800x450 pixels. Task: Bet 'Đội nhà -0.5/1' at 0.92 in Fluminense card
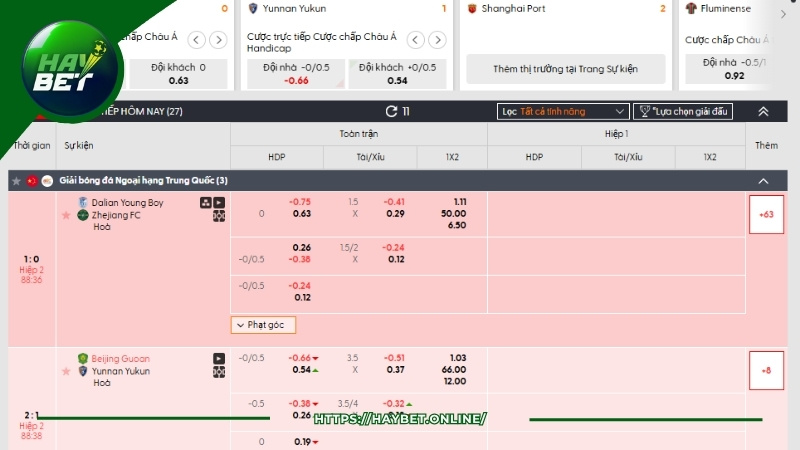click(x=734, y=69)
